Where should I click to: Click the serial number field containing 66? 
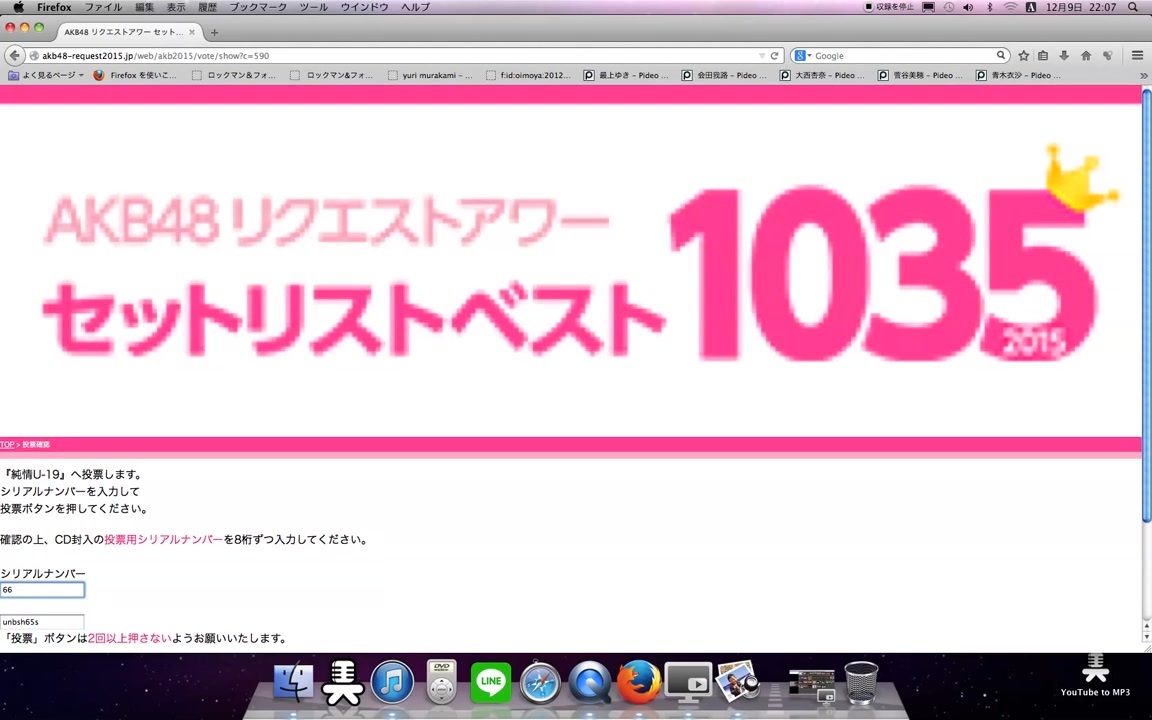pyautogui.click(x=42, y=590)
